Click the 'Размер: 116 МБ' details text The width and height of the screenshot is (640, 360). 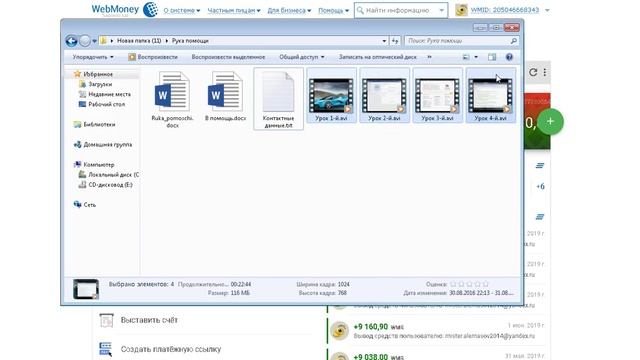[229, 293]
